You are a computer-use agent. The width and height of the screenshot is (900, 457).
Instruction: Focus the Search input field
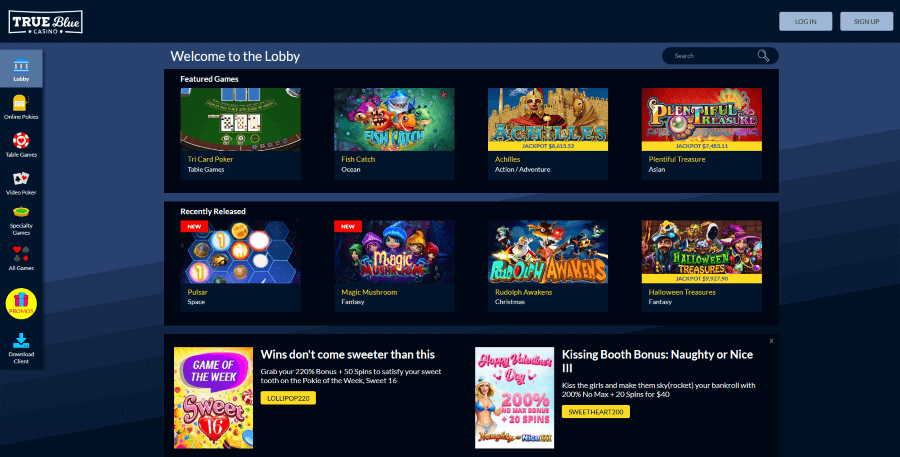tap(712, 56)
